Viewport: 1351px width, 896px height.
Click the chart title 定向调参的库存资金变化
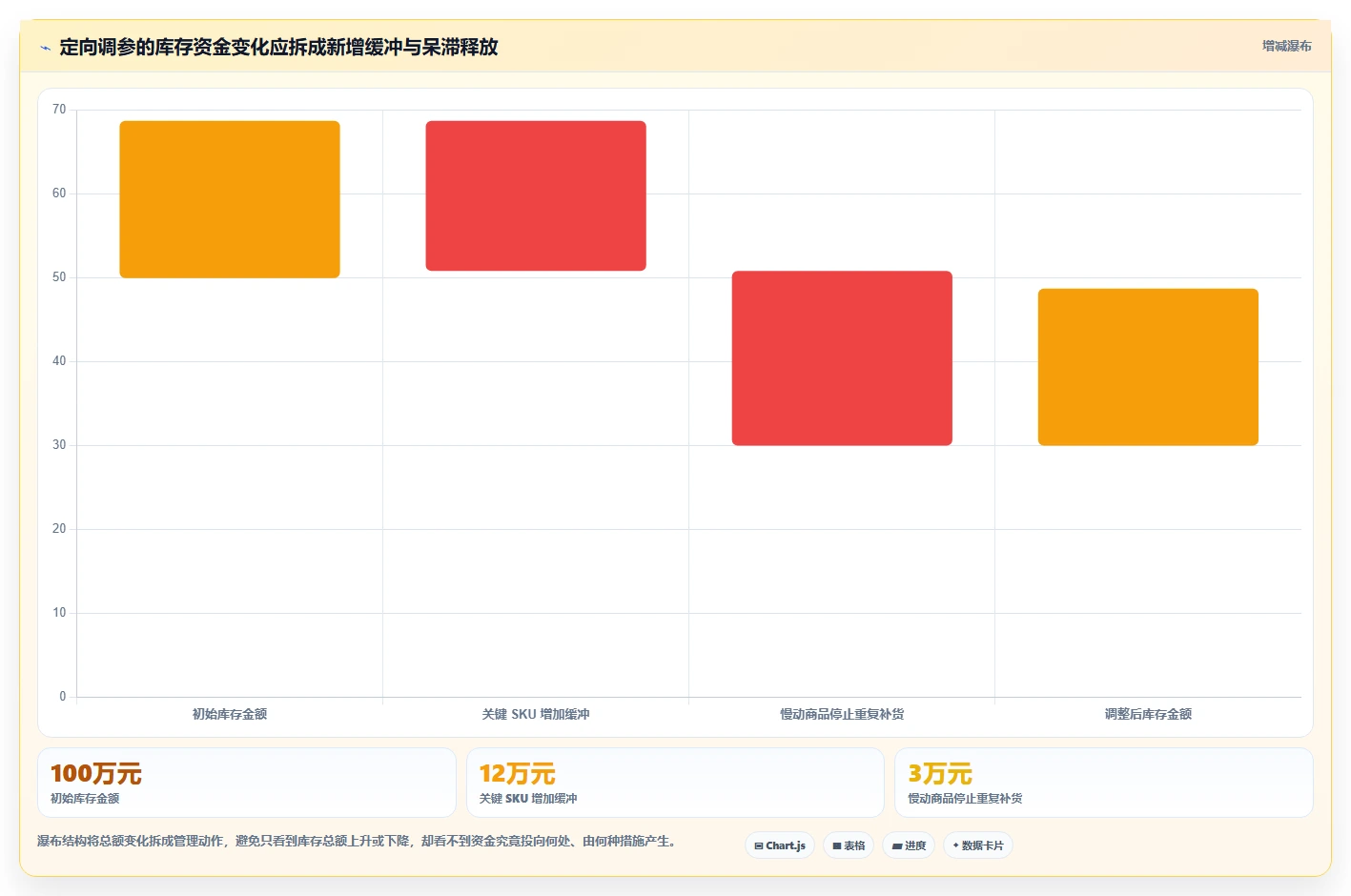pos(278,47)
